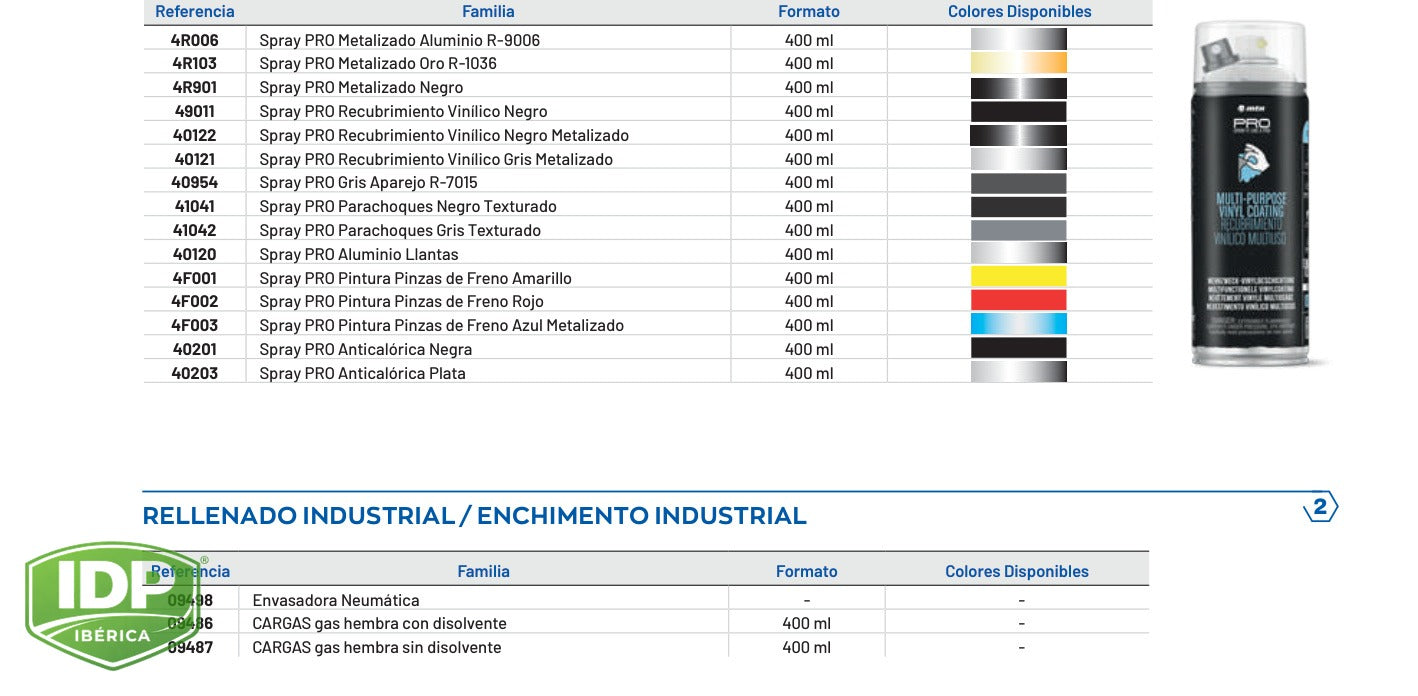Click Spray PRO Metalizado Aluminio R-9006 text
Image resolution: width=1418 pixels, height=696 pixels.
(399, 40)
